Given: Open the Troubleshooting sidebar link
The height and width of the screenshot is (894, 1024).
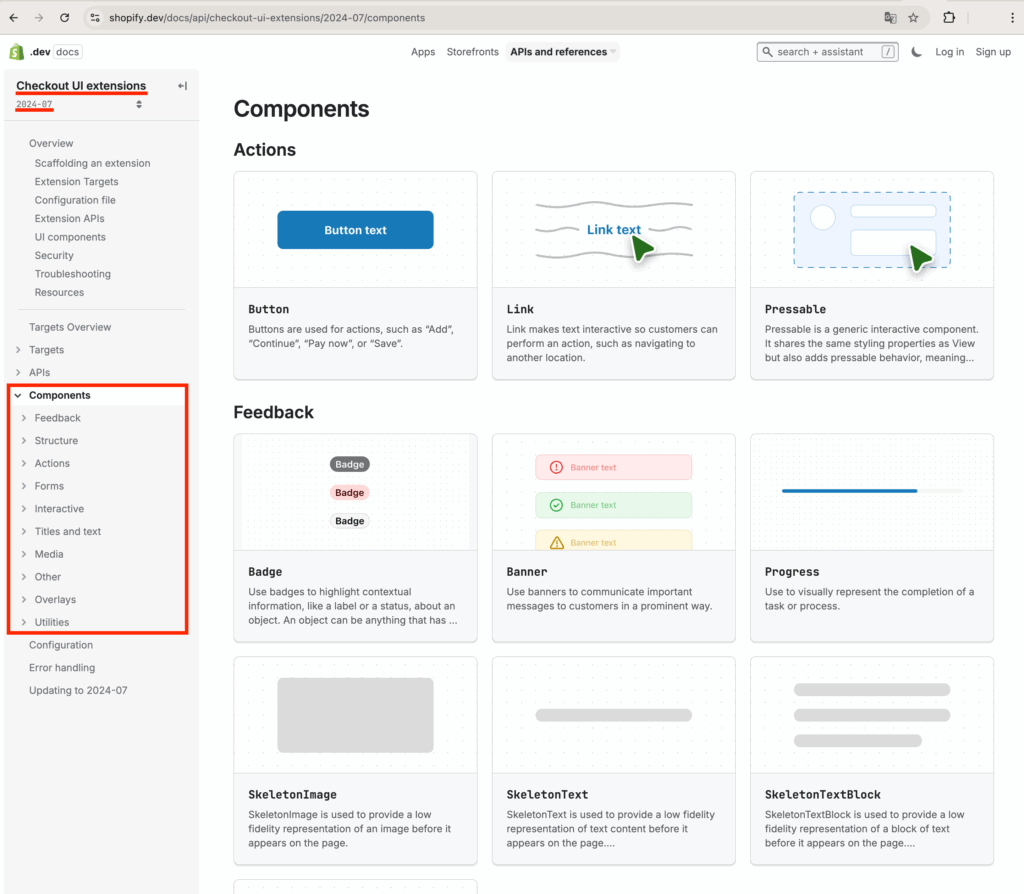Looking at the screenshot, I should [x=72, y=274].
